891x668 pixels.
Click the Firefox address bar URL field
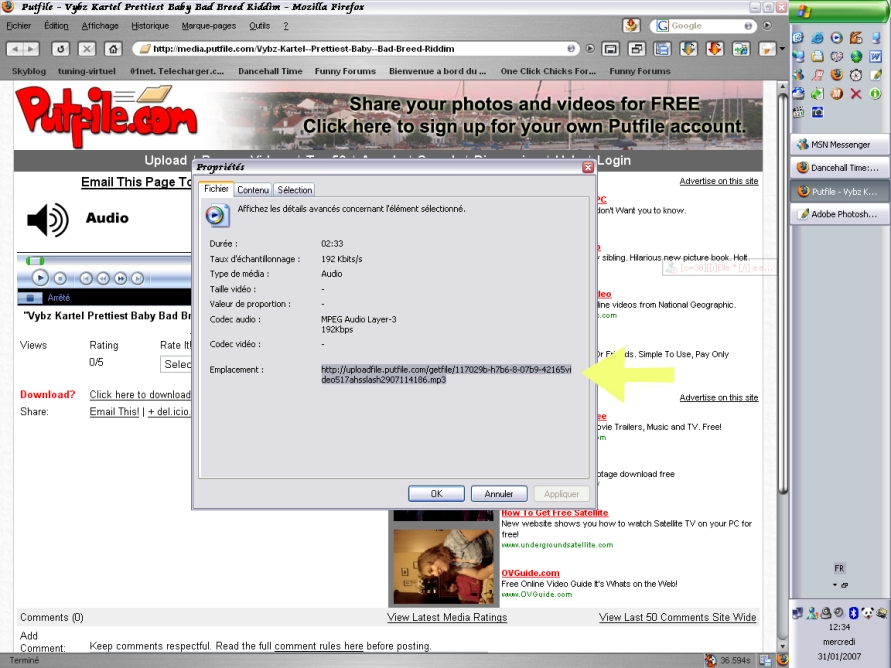click(x=358, y=49)
